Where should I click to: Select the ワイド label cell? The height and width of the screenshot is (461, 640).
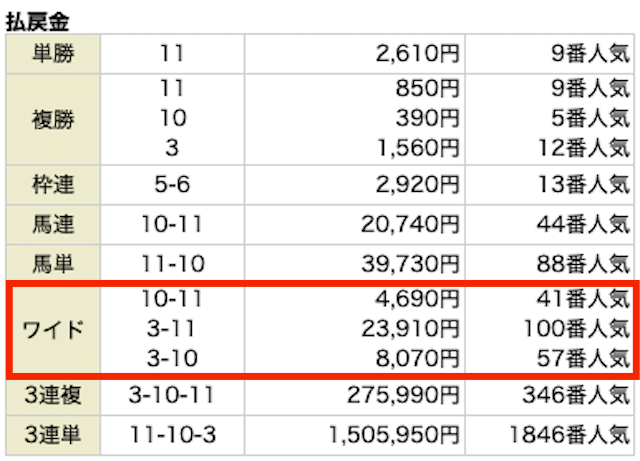(x=53, y=330)
